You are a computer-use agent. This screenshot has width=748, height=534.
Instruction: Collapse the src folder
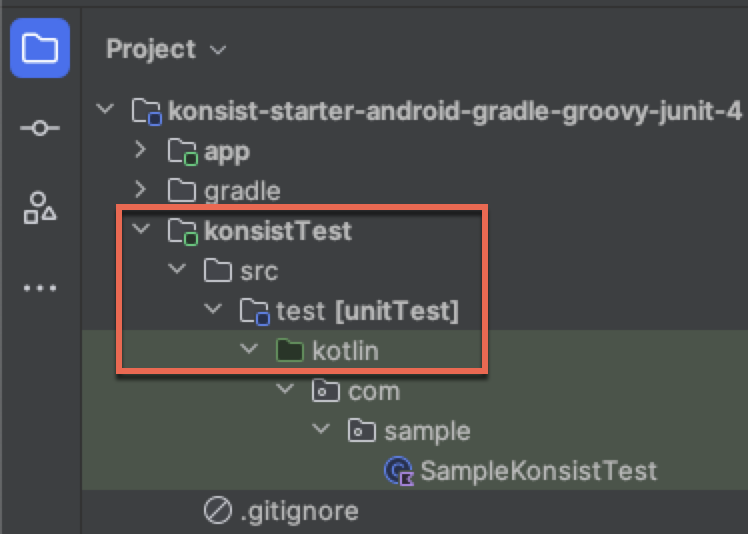point(177,269)
